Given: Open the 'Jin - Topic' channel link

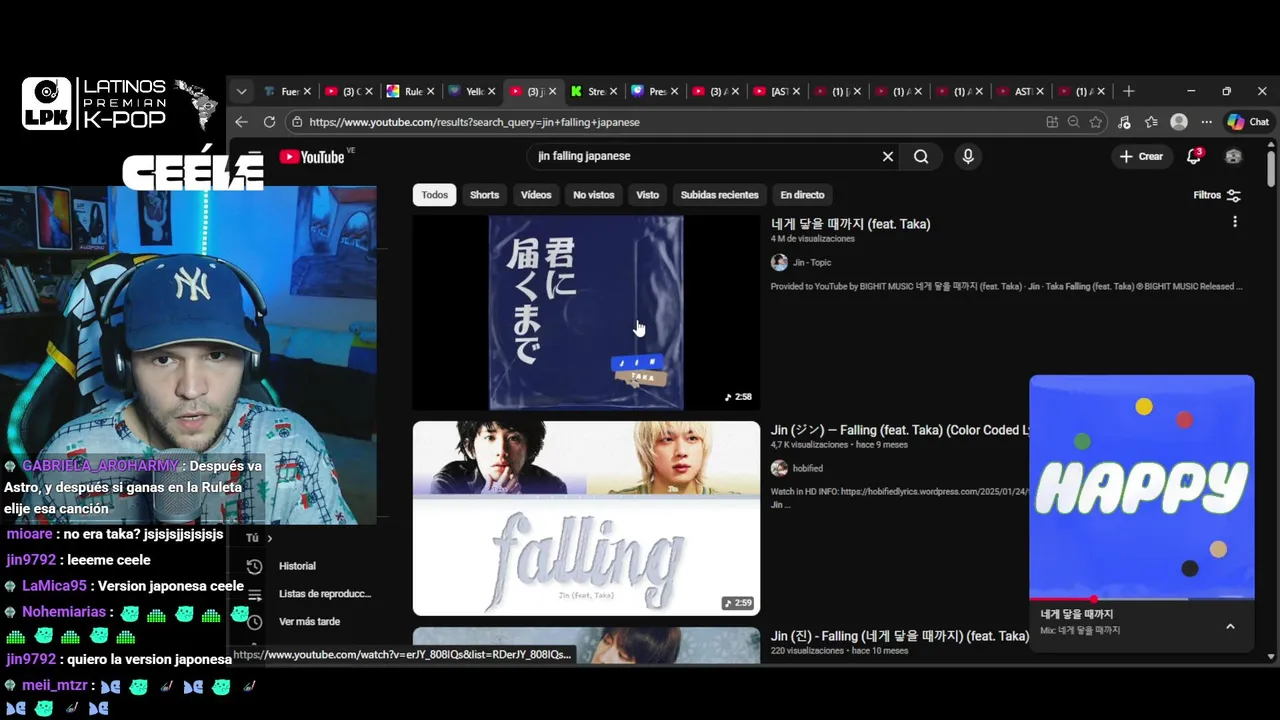Looking at the screenshot, I should [x=812, y=263].
